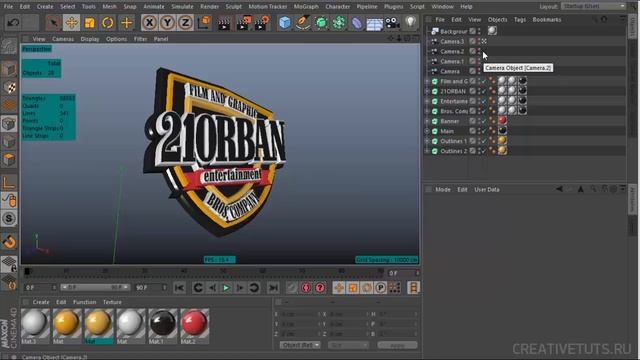640x360 pixels.
Task: Select the Live Selection arrow tool
Action: [53, 22]
